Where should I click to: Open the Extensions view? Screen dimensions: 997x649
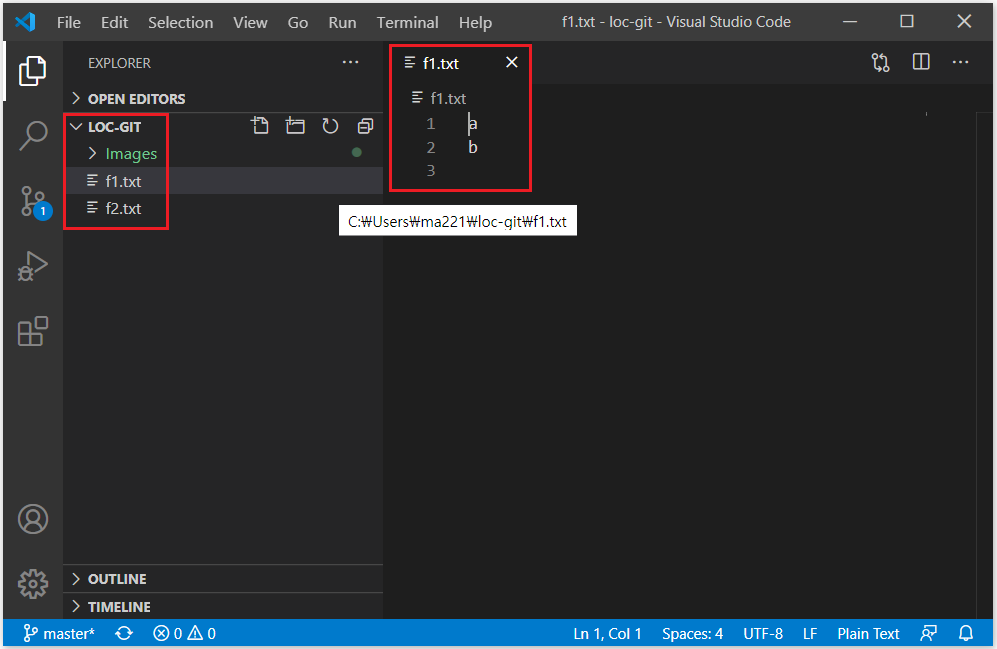tap(32, 331)
